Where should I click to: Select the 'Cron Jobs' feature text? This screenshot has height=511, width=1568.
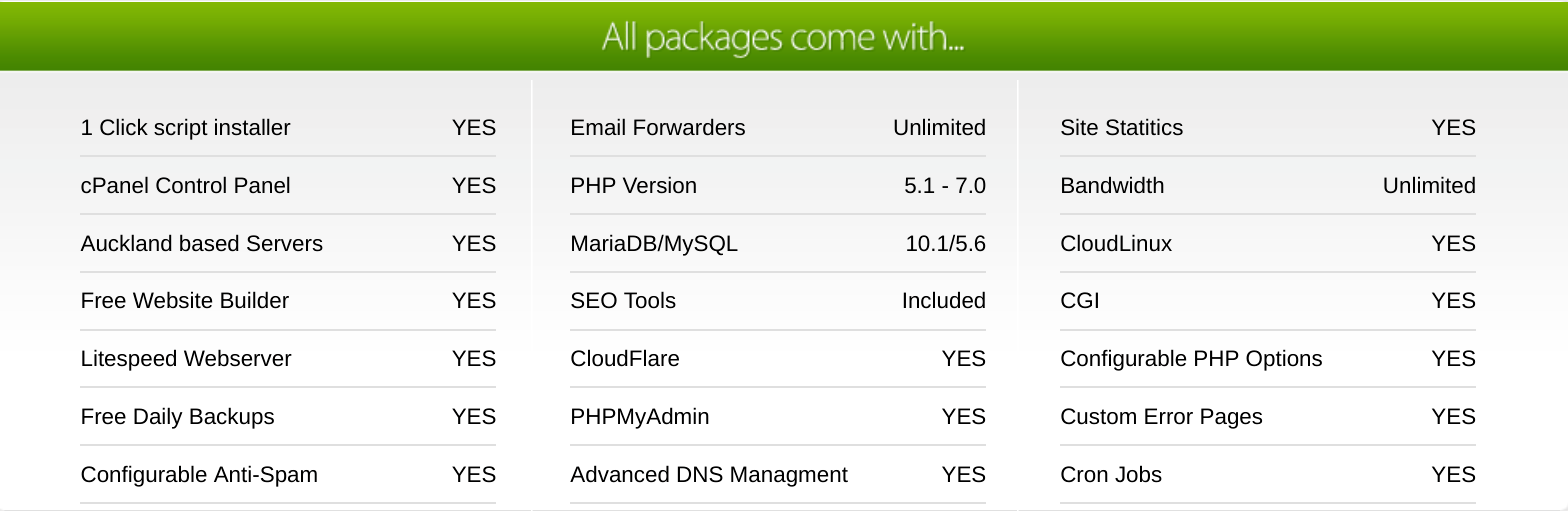(1111, 475)
